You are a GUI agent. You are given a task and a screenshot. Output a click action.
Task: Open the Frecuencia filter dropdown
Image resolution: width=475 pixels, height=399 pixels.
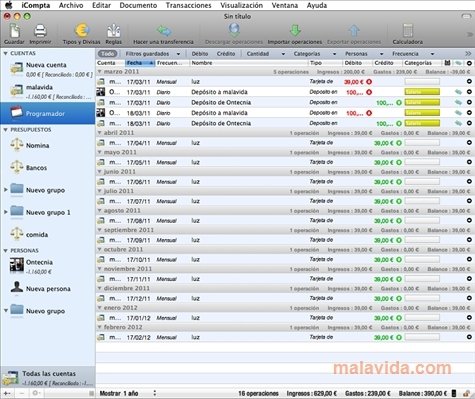pos(413,54)
